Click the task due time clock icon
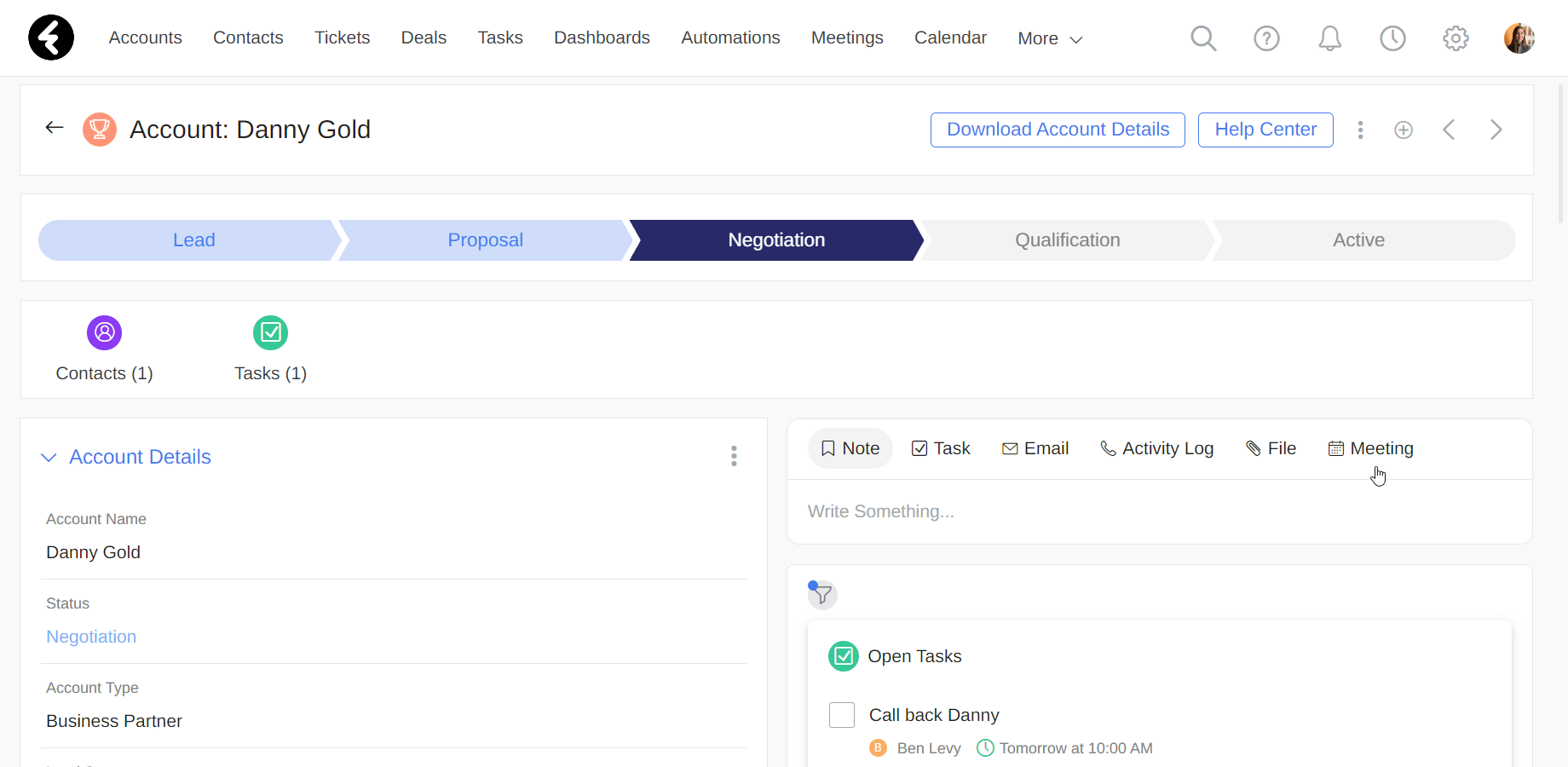 985,747
